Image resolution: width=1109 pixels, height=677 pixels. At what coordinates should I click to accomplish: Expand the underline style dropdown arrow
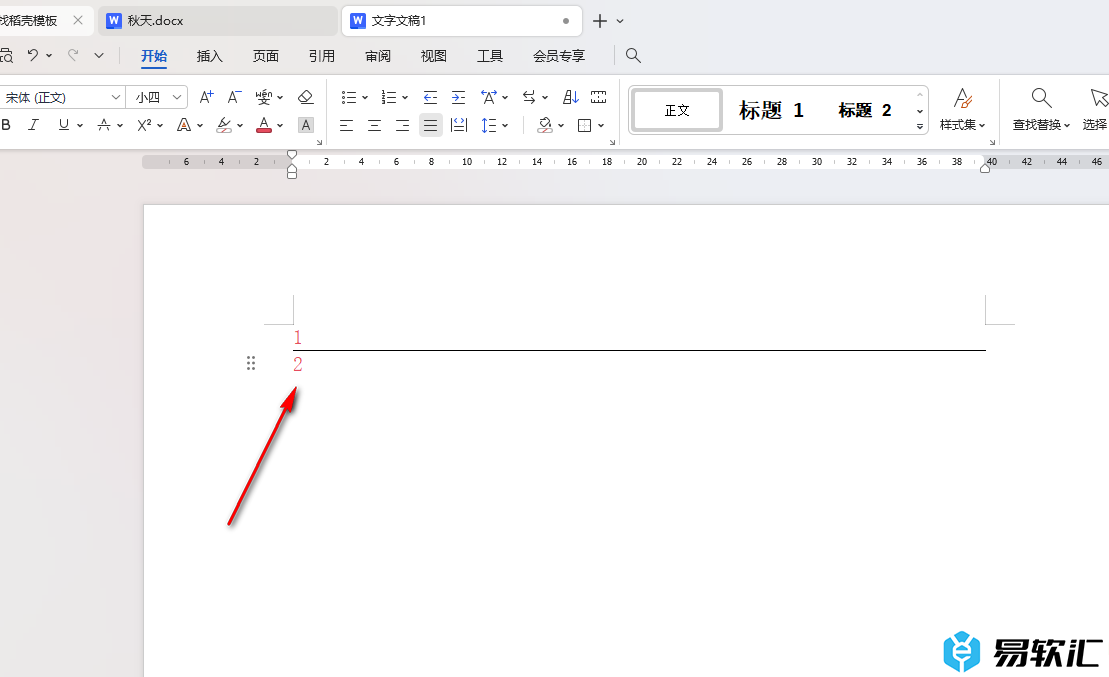pos(80,126)
